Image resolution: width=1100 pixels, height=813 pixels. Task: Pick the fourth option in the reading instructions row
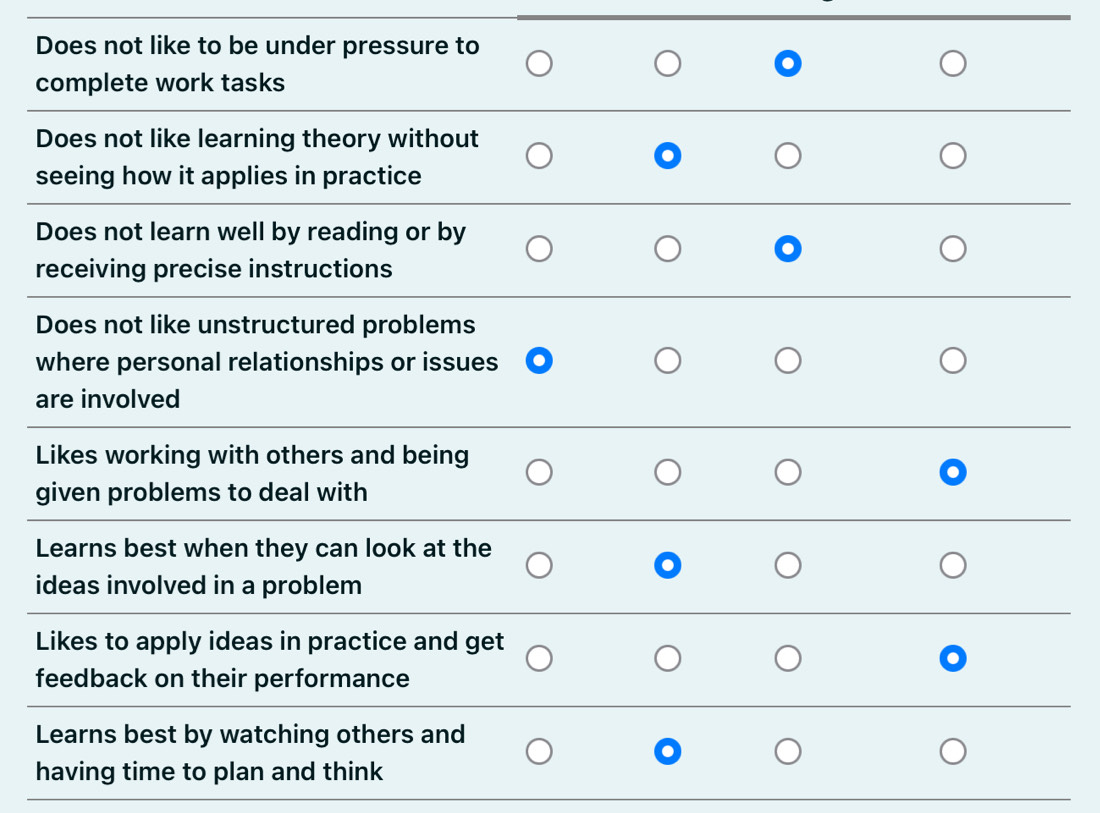pos(952,248)
